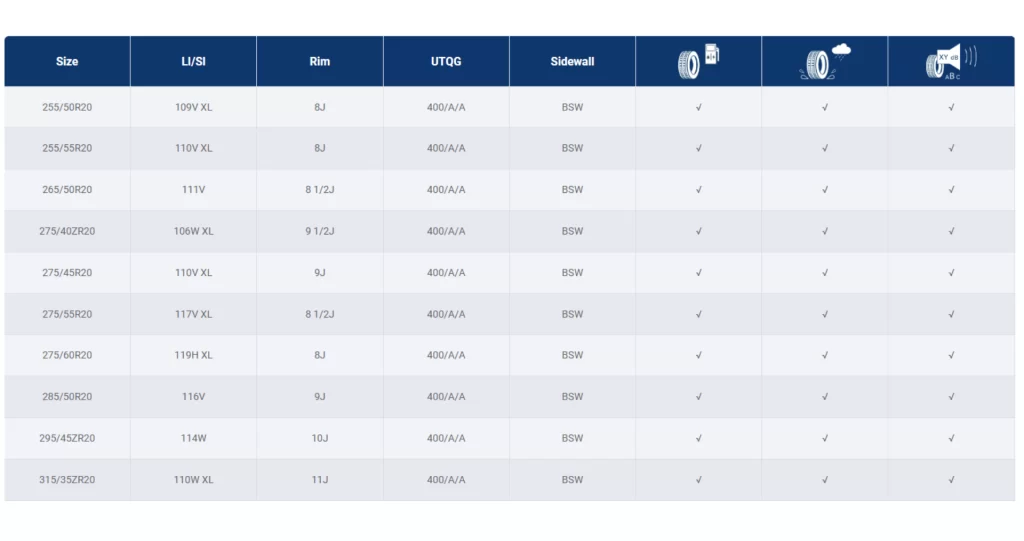Viewport: 1024px width, 541px height.
Task: Click the wet grip tire icon header
Action: pos(825,61)
